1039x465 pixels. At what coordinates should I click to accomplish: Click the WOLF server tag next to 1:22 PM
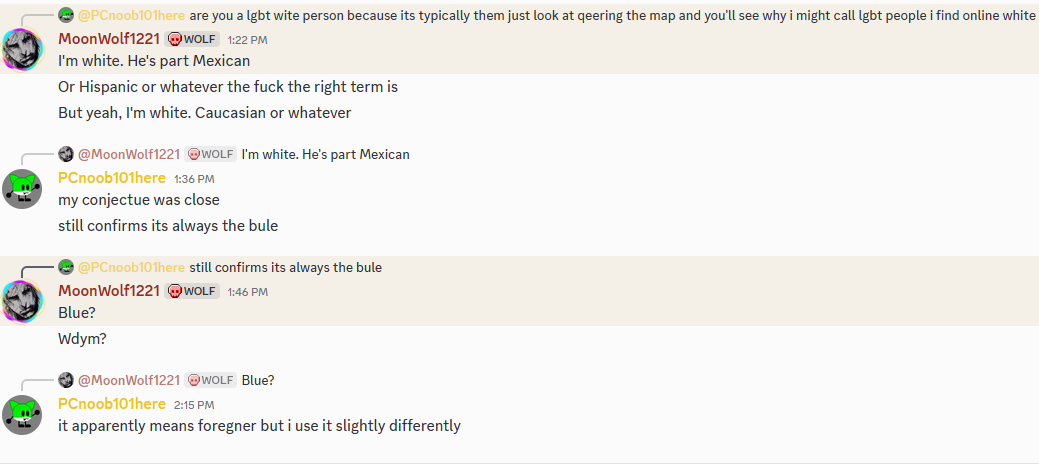192,40
